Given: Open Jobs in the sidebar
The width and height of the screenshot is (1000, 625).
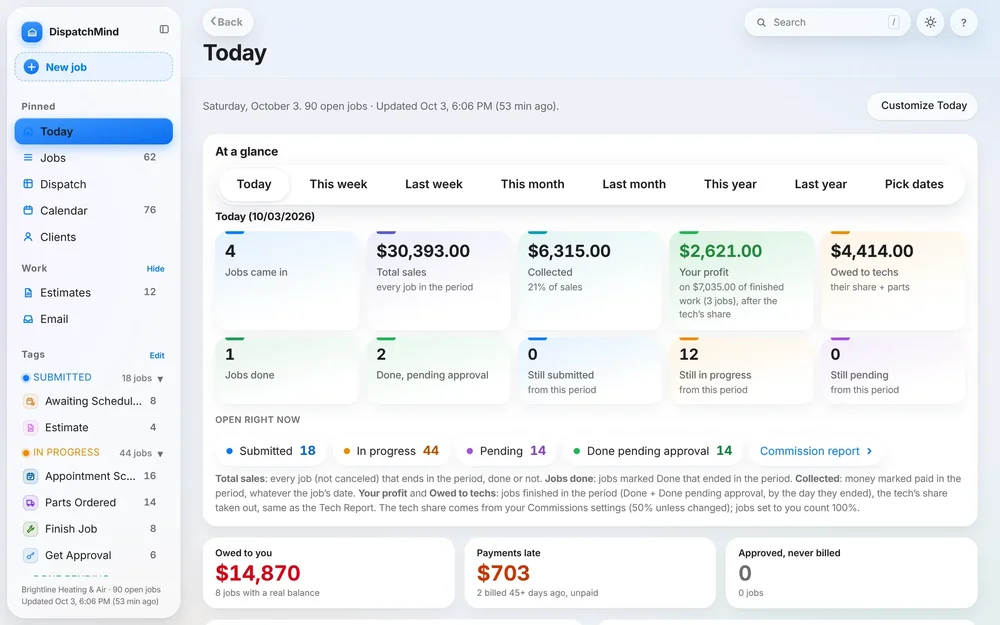Looking at the screenshot, I should pos(94,158).
